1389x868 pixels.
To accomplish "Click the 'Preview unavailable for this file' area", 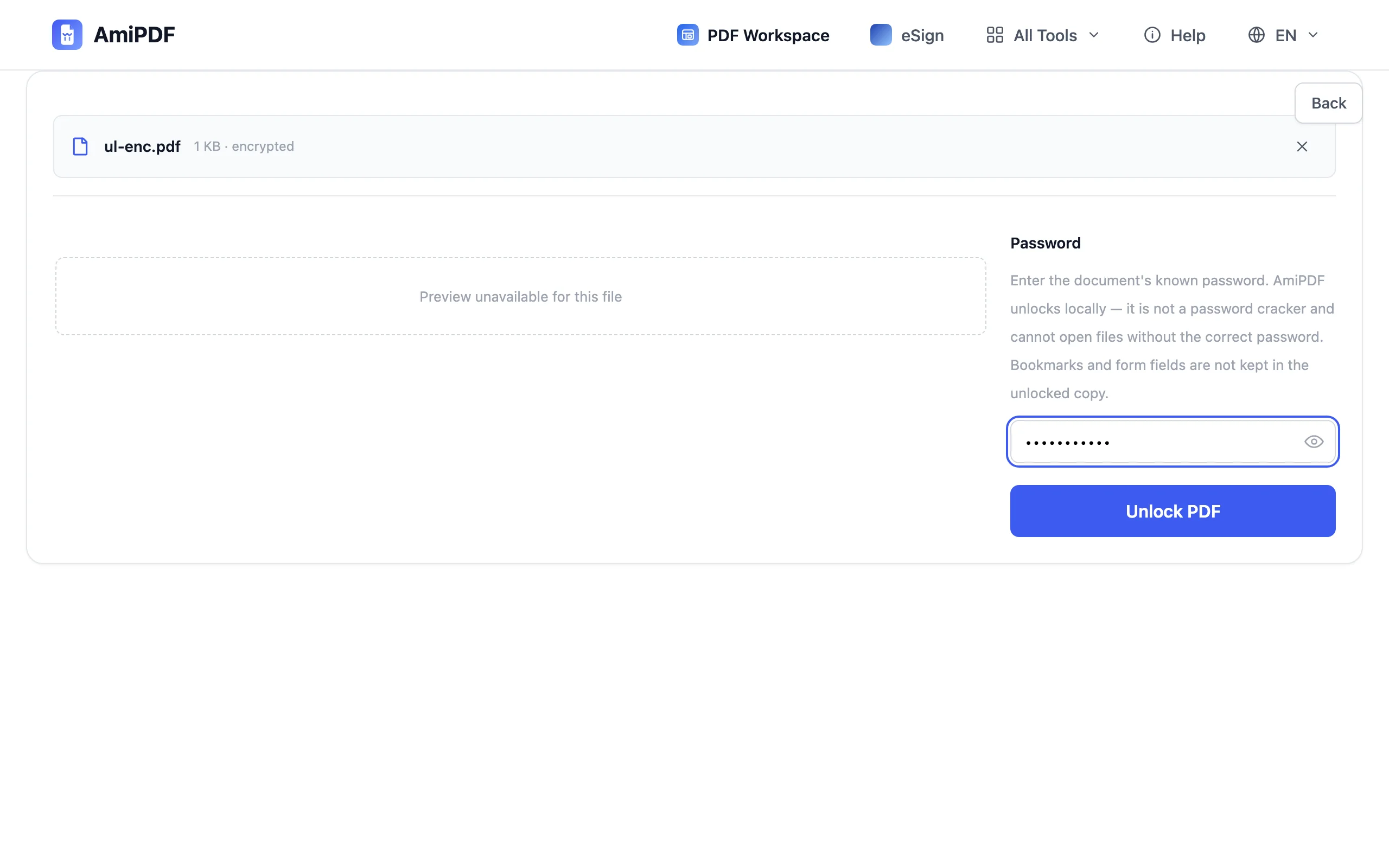I will point(520,296).
